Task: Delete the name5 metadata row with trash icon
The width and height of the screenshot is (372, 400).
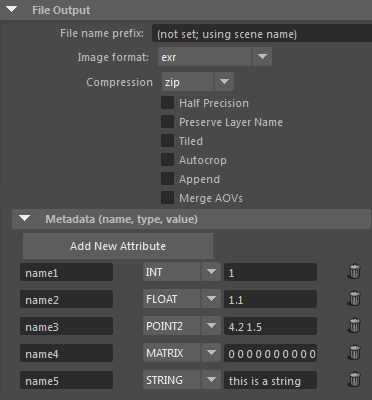Action: pos(354,380)
